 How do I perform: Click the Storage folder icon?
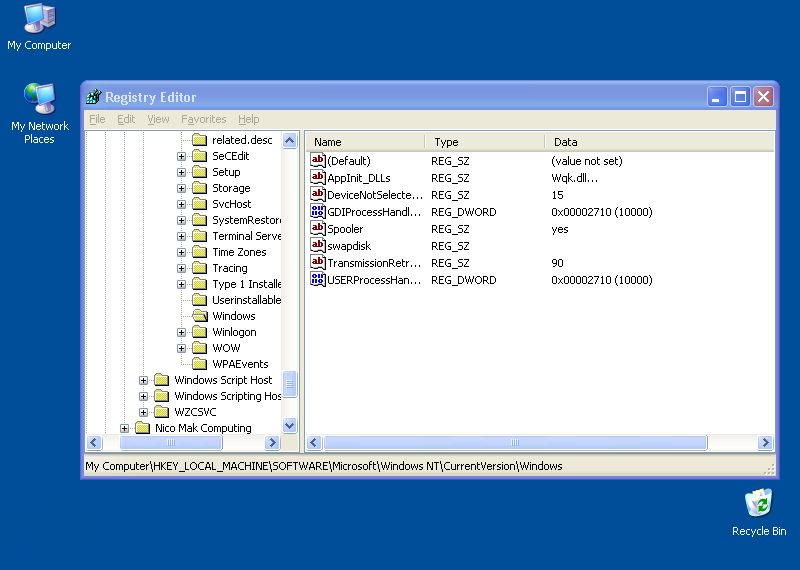tap(199, 188)
